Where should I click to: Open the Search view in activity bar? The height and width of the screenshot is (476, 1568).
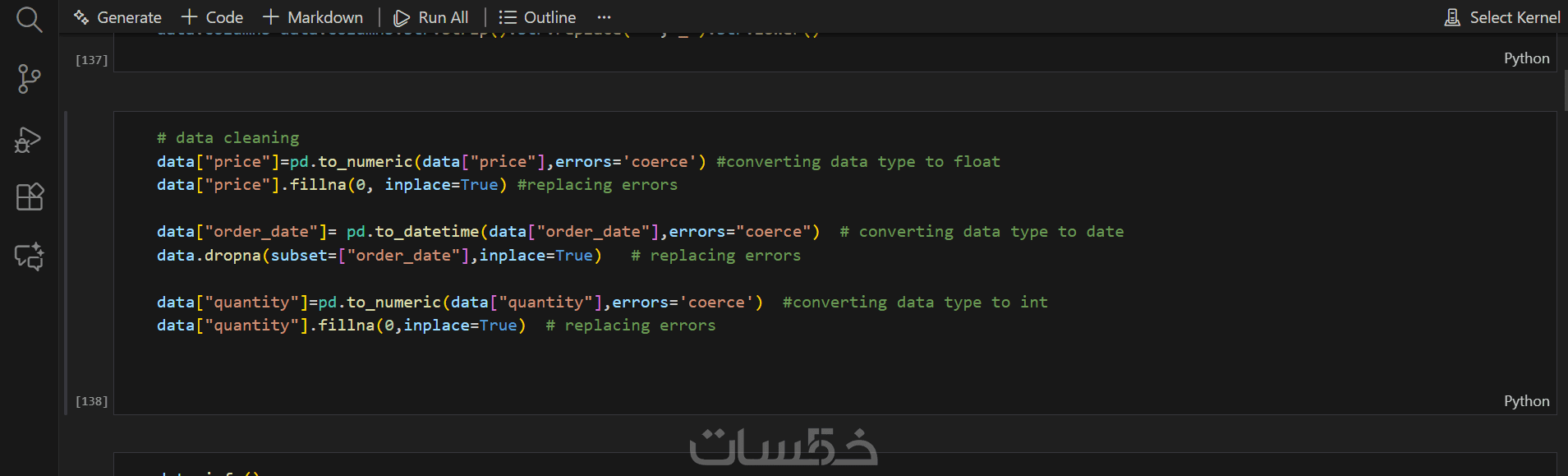(29, 20)
